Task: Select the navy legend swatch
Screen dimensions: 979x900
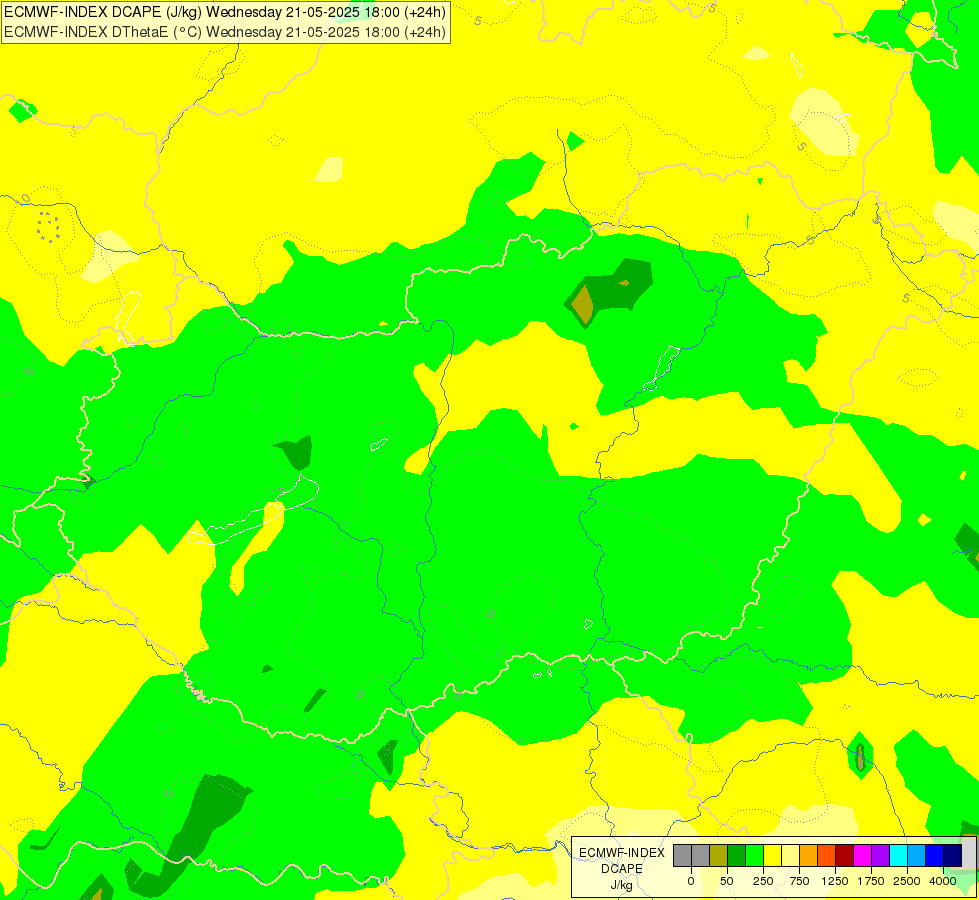Action: [x=953, y=855]
